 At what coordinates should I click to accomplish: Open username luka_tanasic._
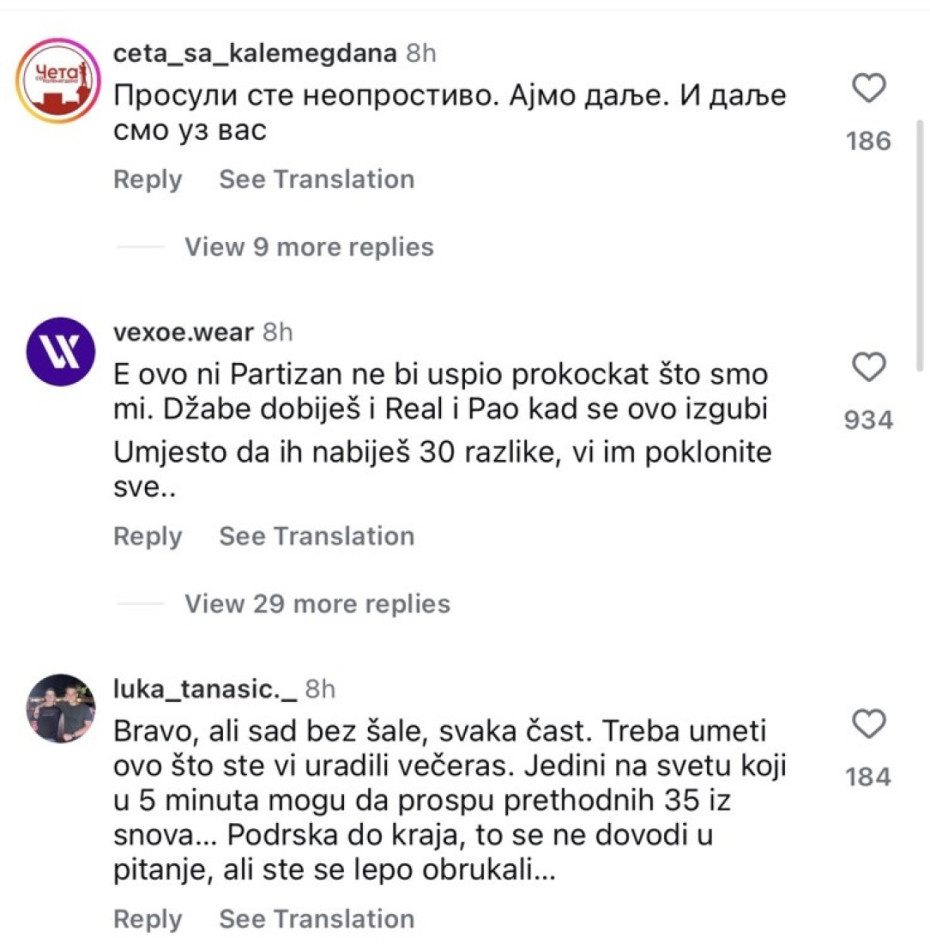tap(205, 689)
